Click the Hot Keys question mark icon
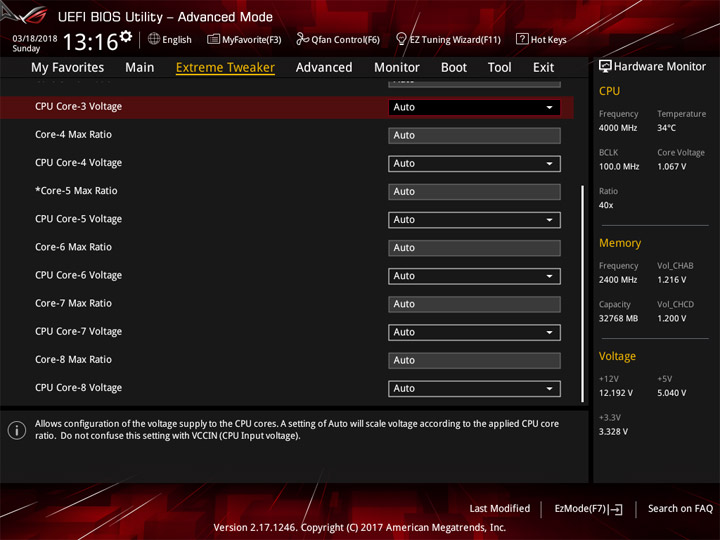Image resolution: width=720 pixels, height=540 pixels. tap(522, 39)
